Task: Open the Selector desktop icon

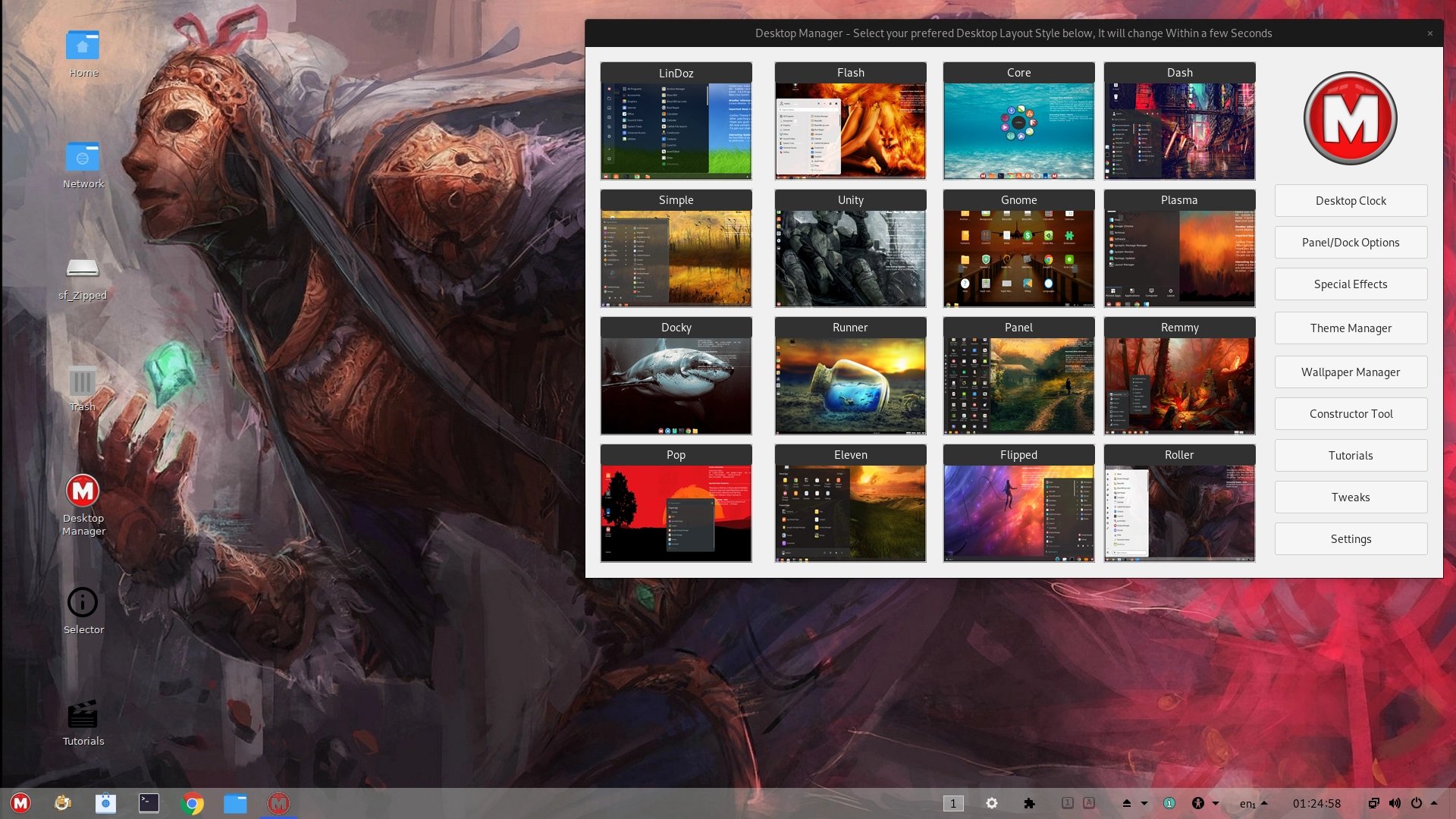Action: click(83, 610)
